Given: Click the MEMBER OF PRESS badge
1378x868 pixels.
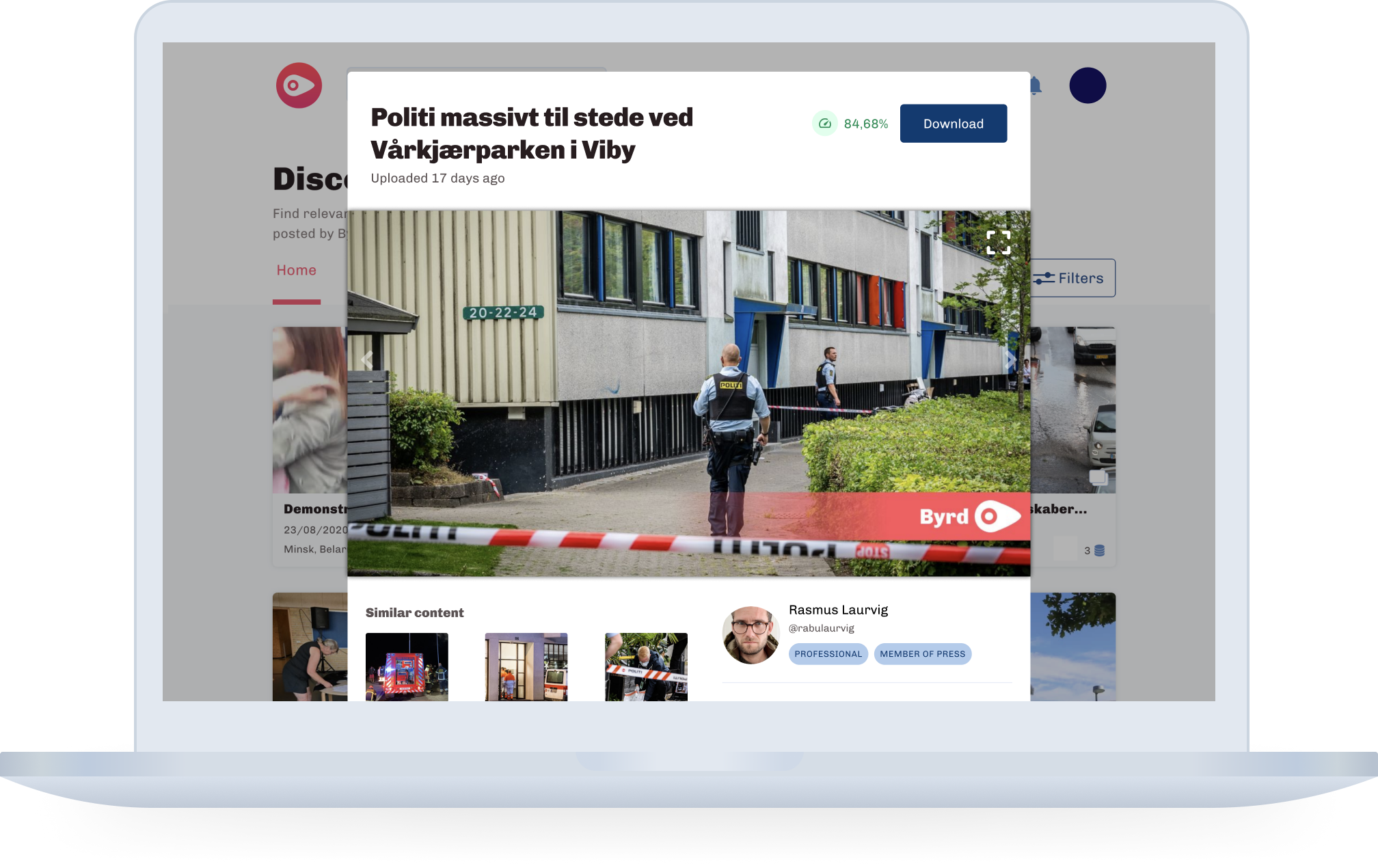Looking at the screenshot, I should 920,654.
